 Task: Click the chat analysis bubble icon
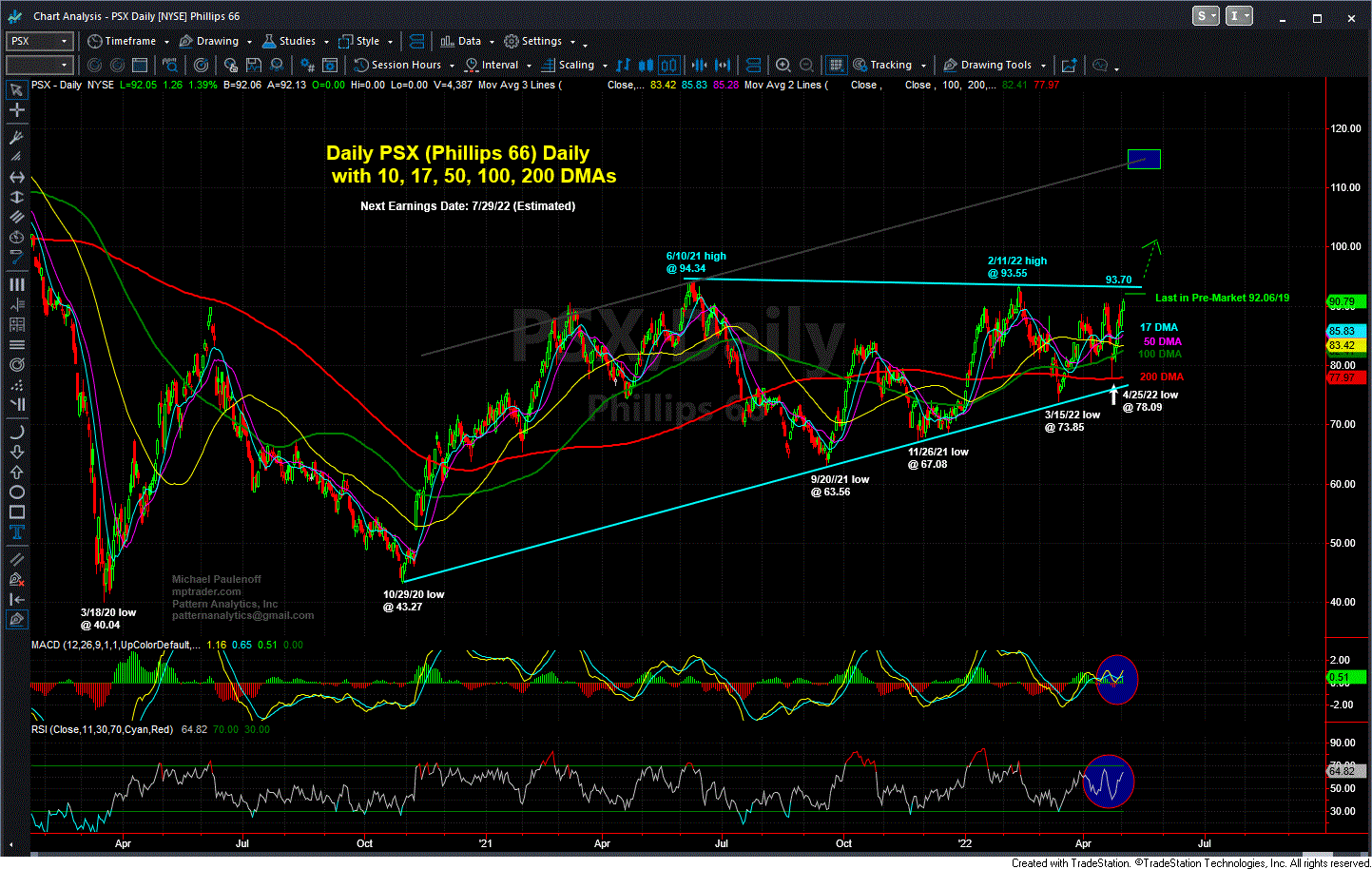1100,65
